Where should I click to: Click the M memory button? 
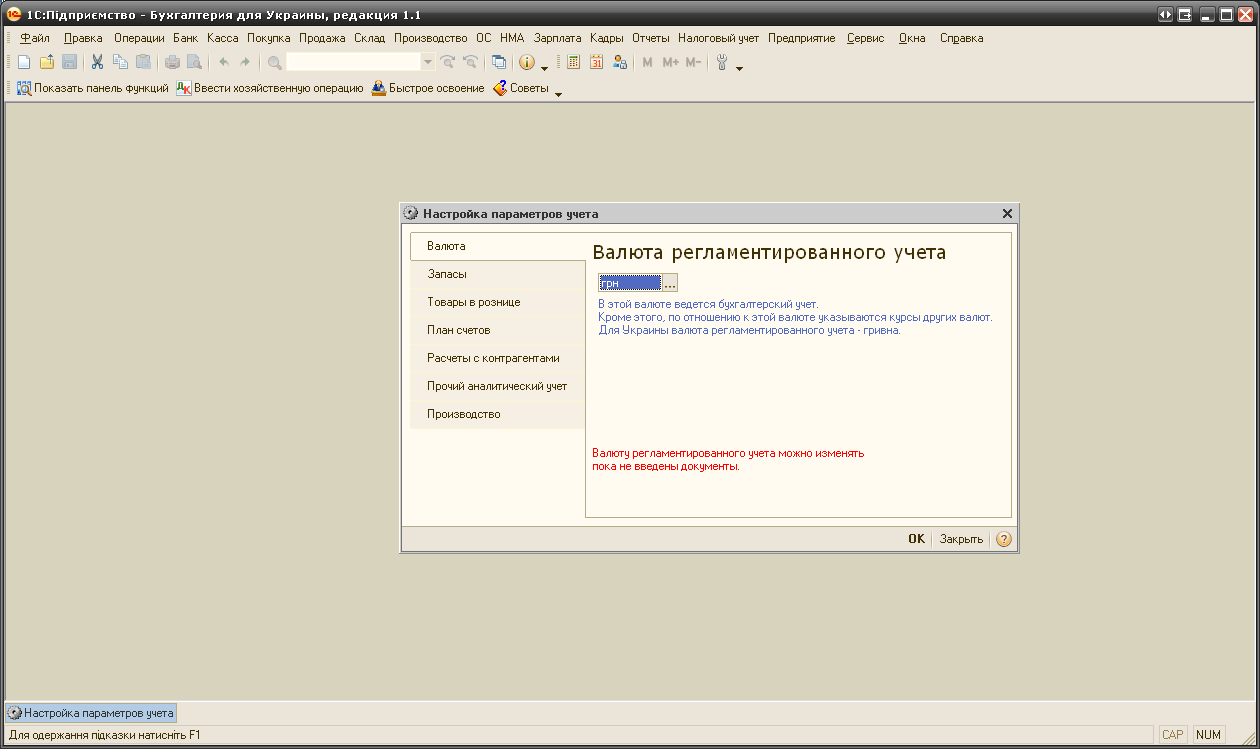(647, 62)
